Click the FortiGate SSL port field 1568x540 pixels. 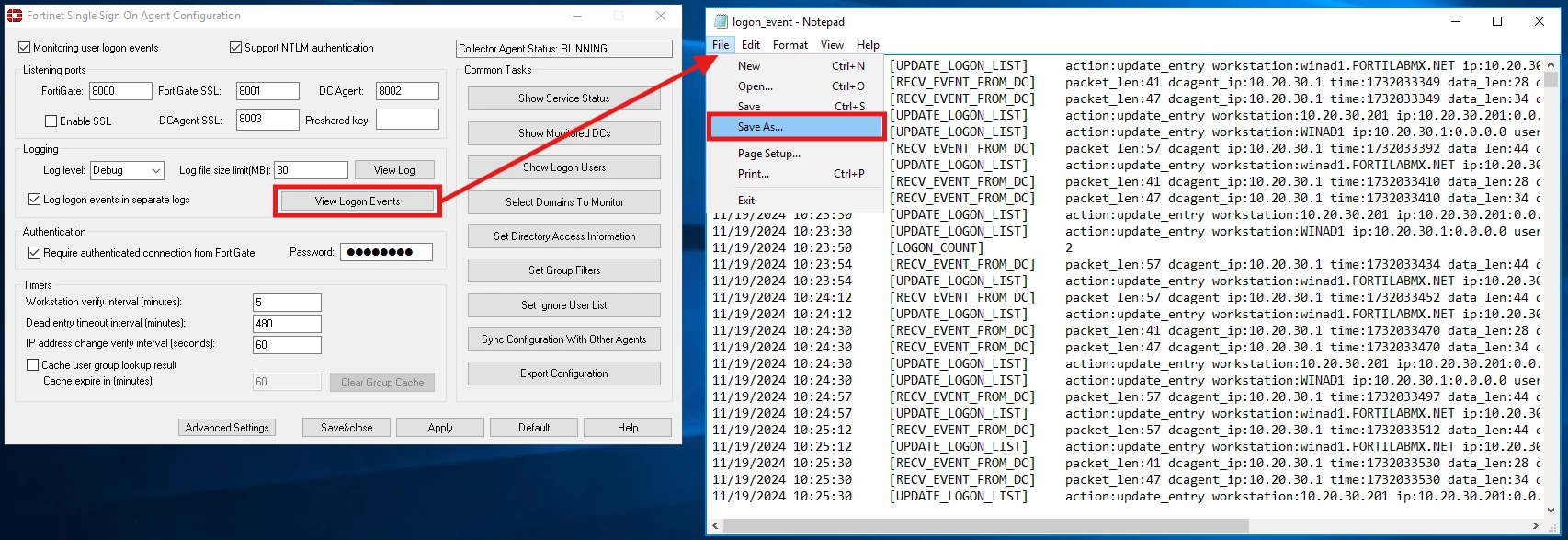[267, 91]
